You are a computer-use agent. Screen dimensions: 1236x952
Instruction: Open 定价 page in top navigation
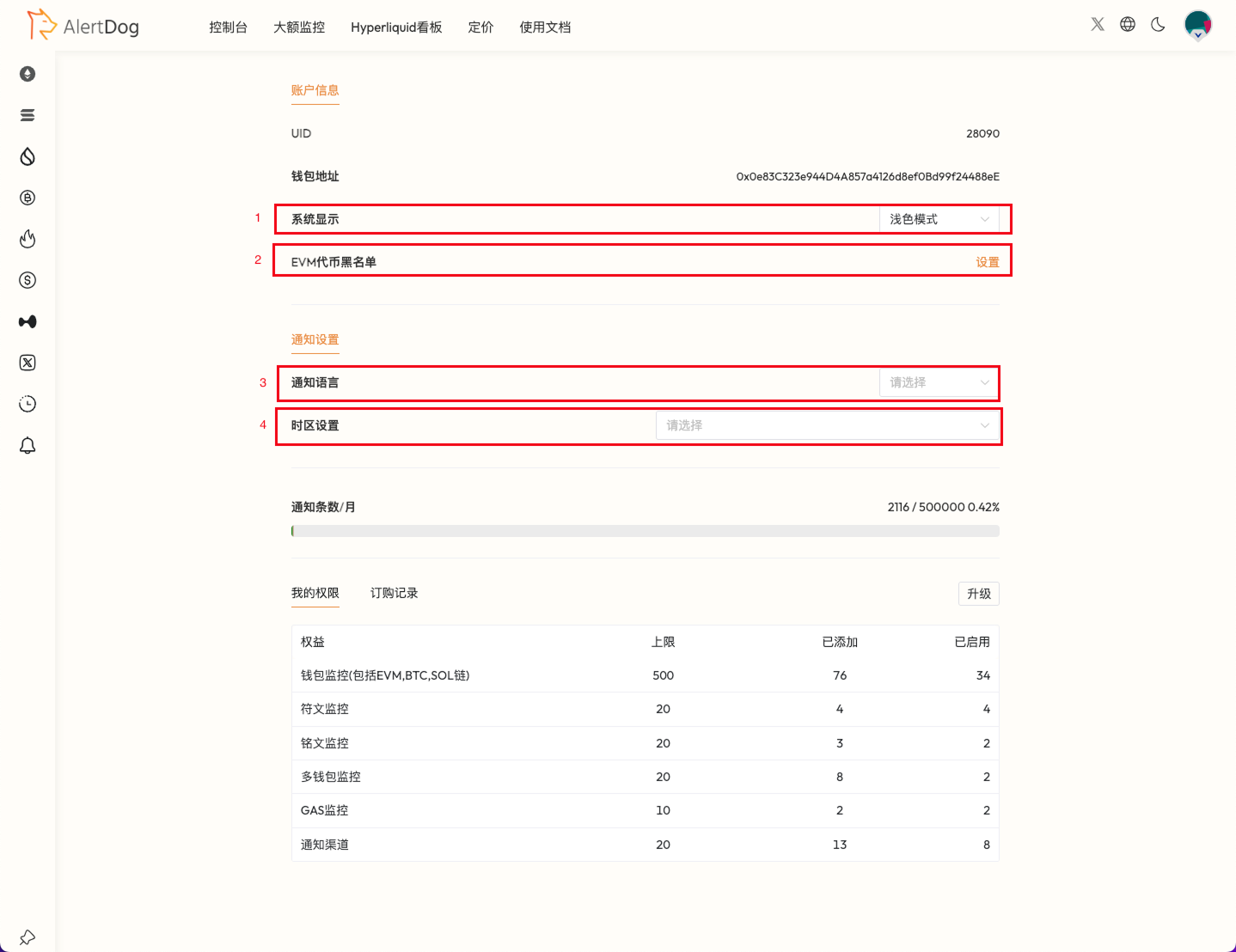480,27
